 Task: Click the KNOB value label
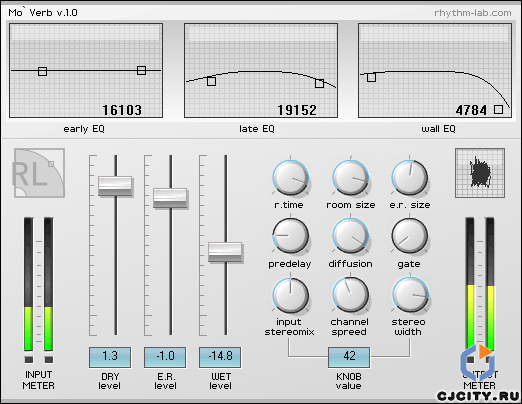[x=349, y=381]
